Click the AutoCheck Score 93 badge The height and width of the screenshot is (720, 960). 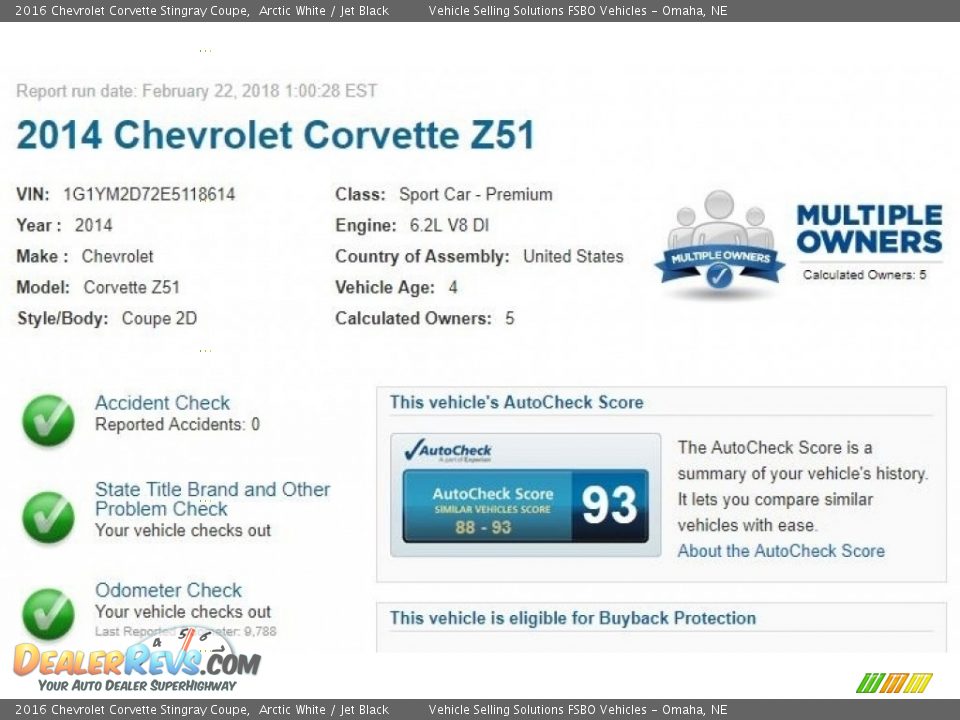[x=526, y=505]
